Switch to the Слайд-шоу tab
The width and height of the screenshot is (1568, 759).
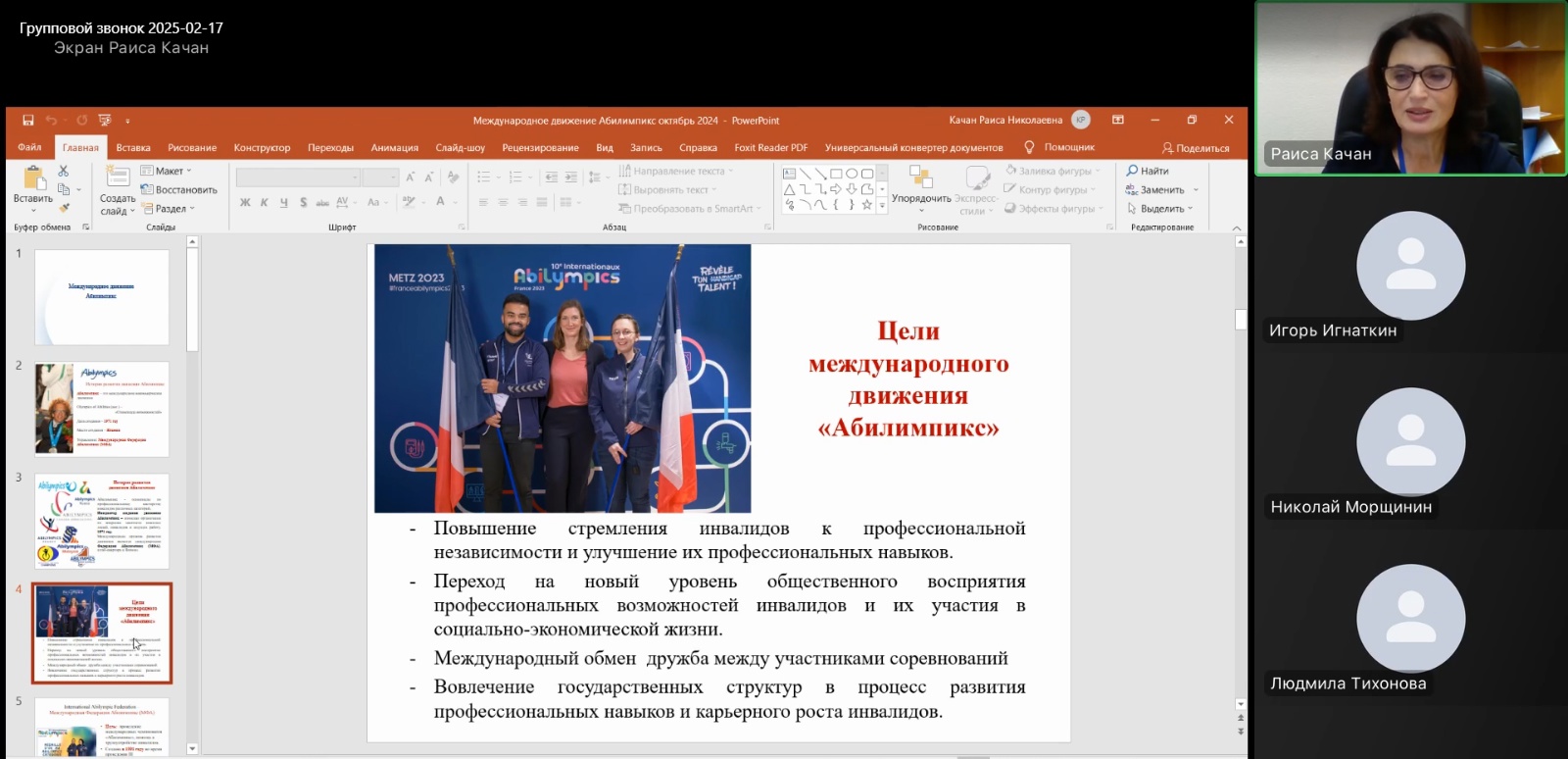coord(461,147)
